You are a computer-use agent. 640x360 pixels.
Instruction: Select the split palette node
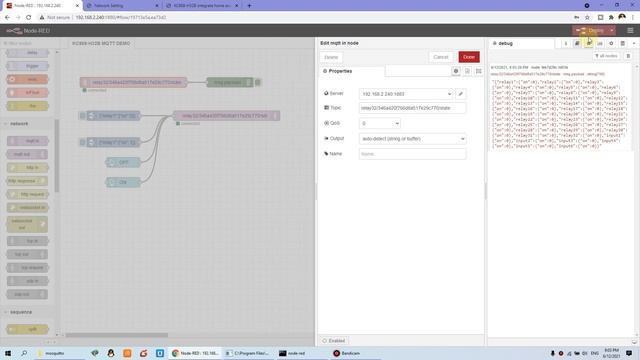[x=28, y=329]
